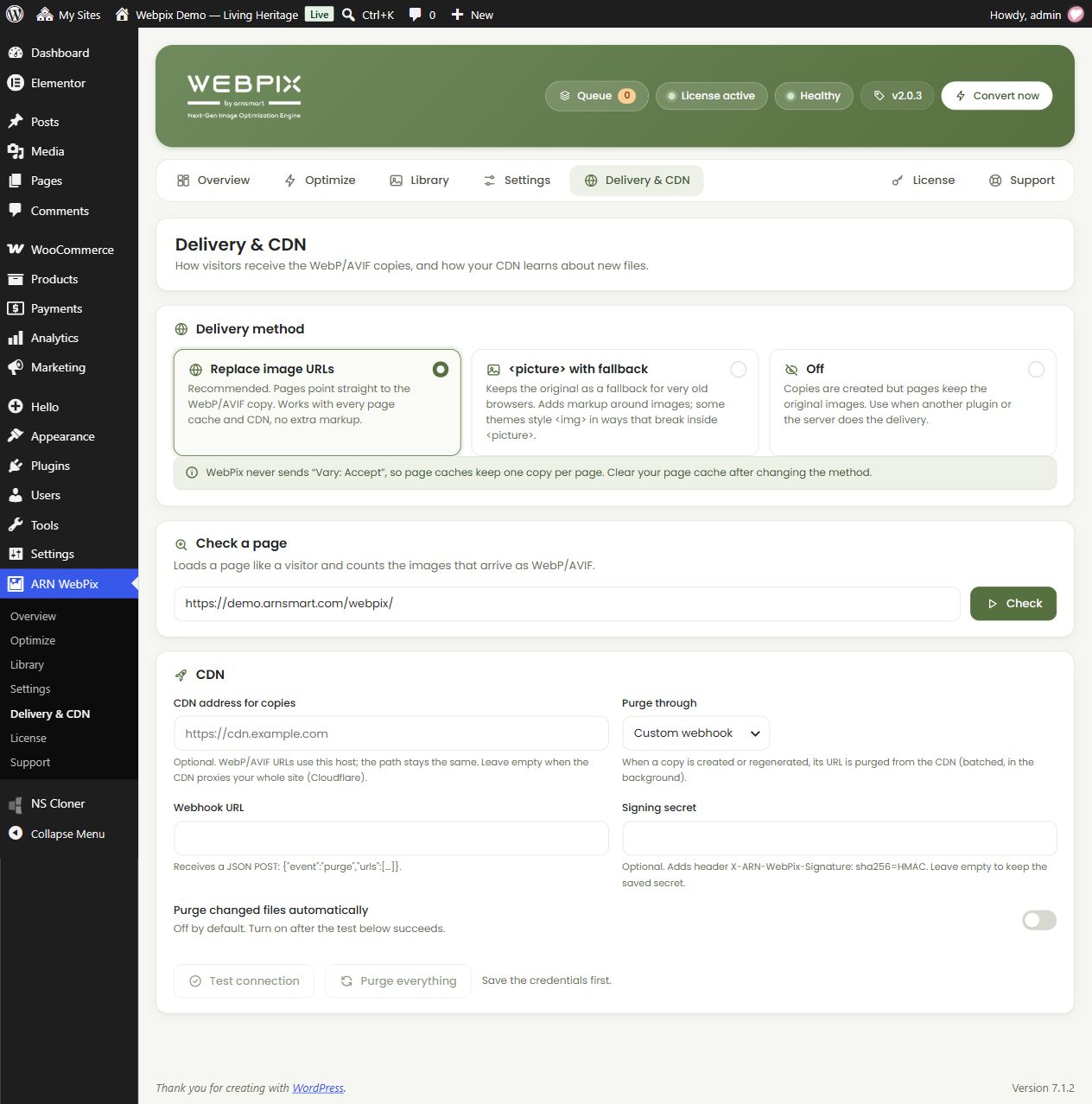Select the Delivery & CDN tab
This screenshot has width=1092, height=1104.
coord(637,181)
